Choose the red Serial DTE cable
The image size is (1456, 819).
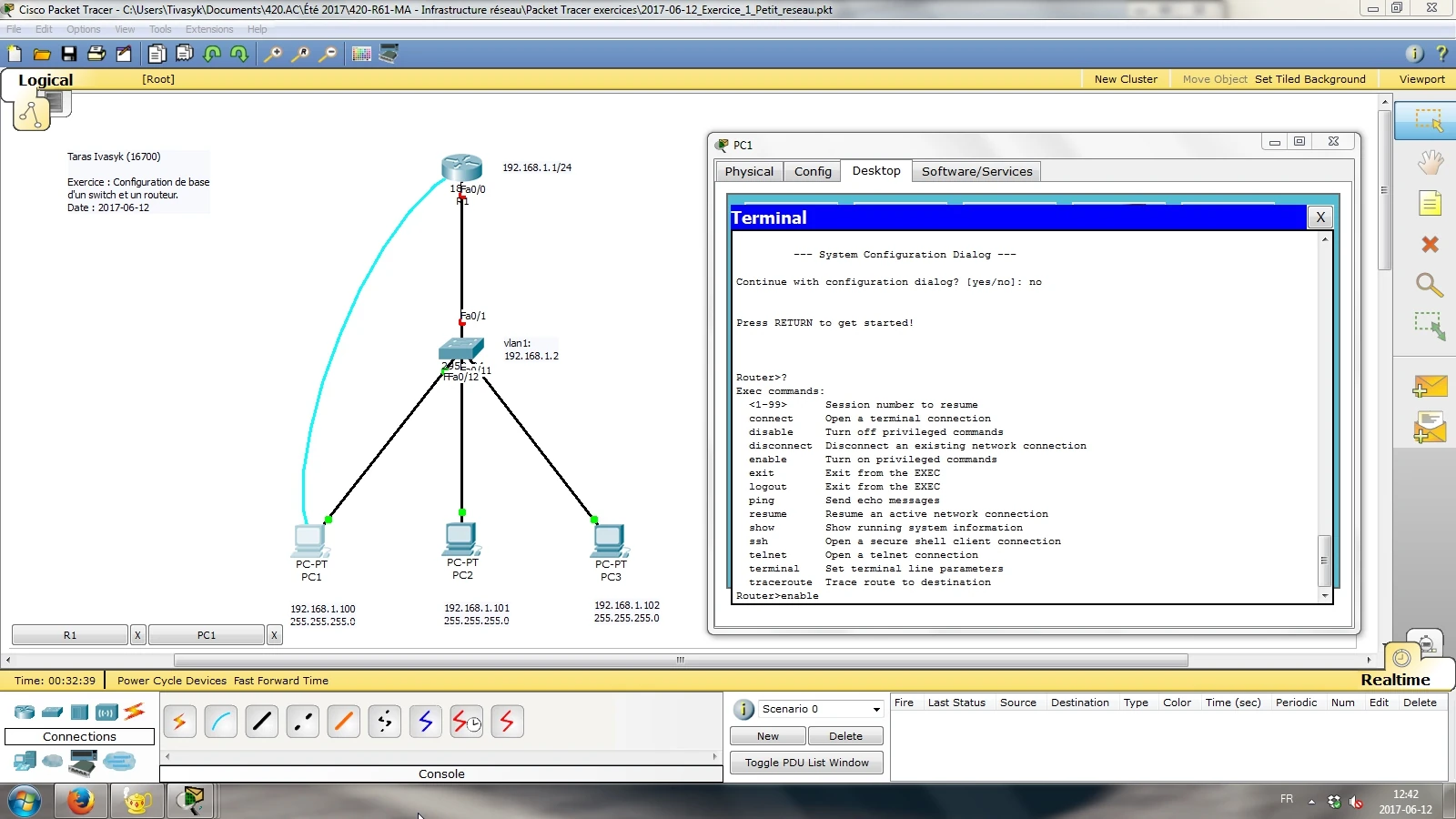pos(508,722)
